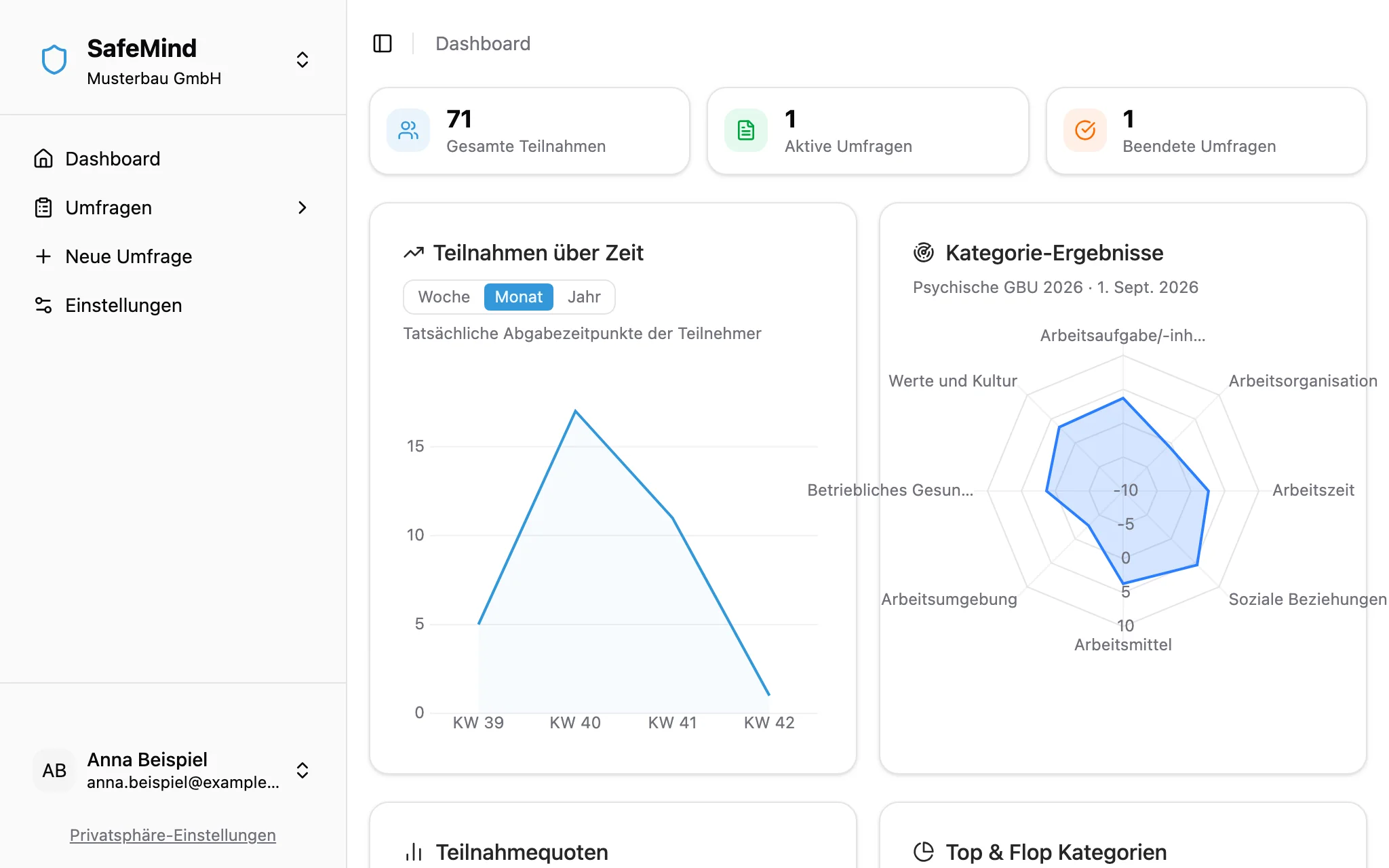Click the Gesamte Teilnahmen card
Screen dimensions: 1389x868
coord(530,131)
